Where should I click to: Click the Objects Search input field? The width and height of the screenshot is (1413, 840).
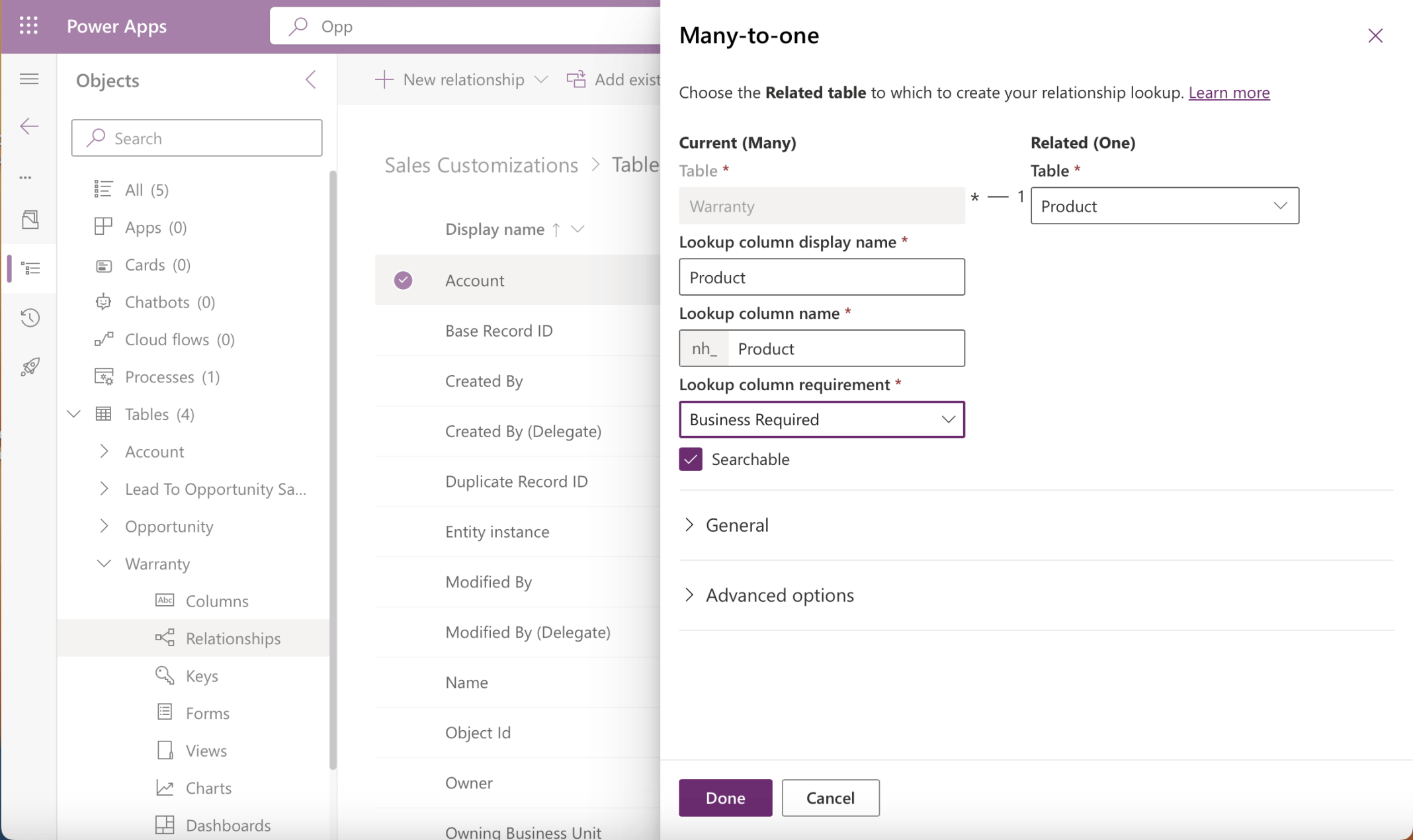(x=196, y=138)
